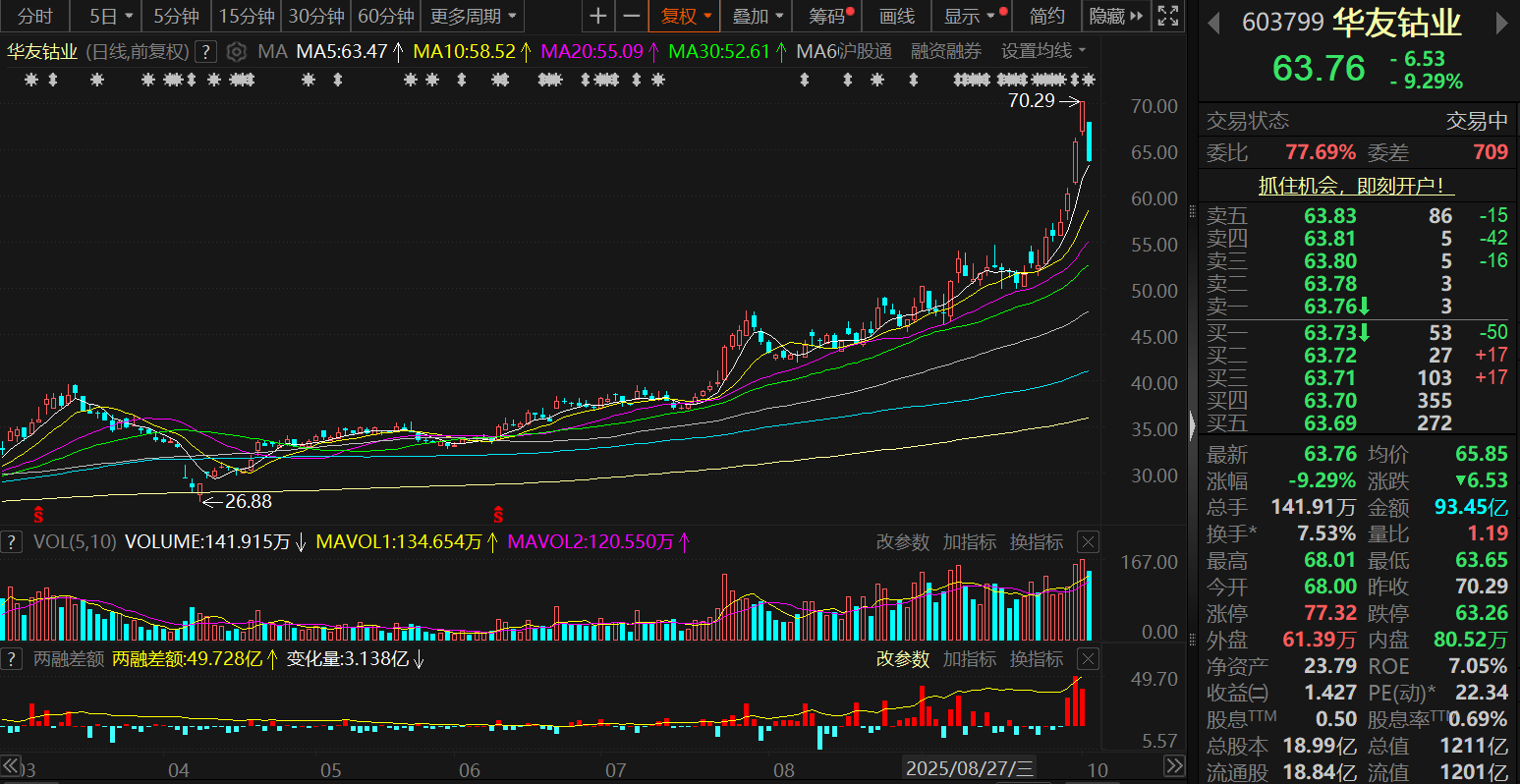This screenshot has height=784, width=1520.
Task: Select the 60分钟 period tab
Action: coord(385,17)
